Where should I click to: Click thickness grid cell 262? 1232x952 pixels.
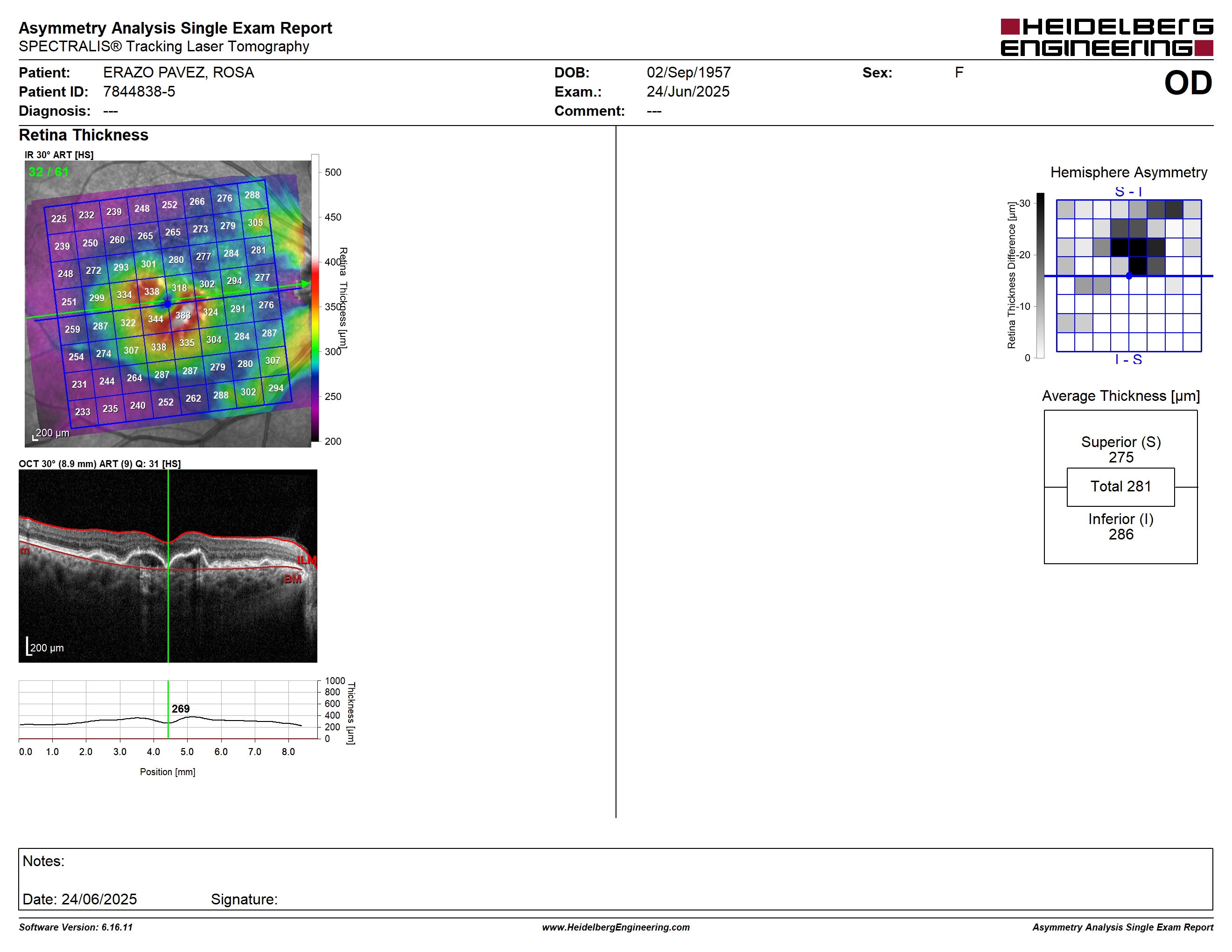click(x=194, y=399)
